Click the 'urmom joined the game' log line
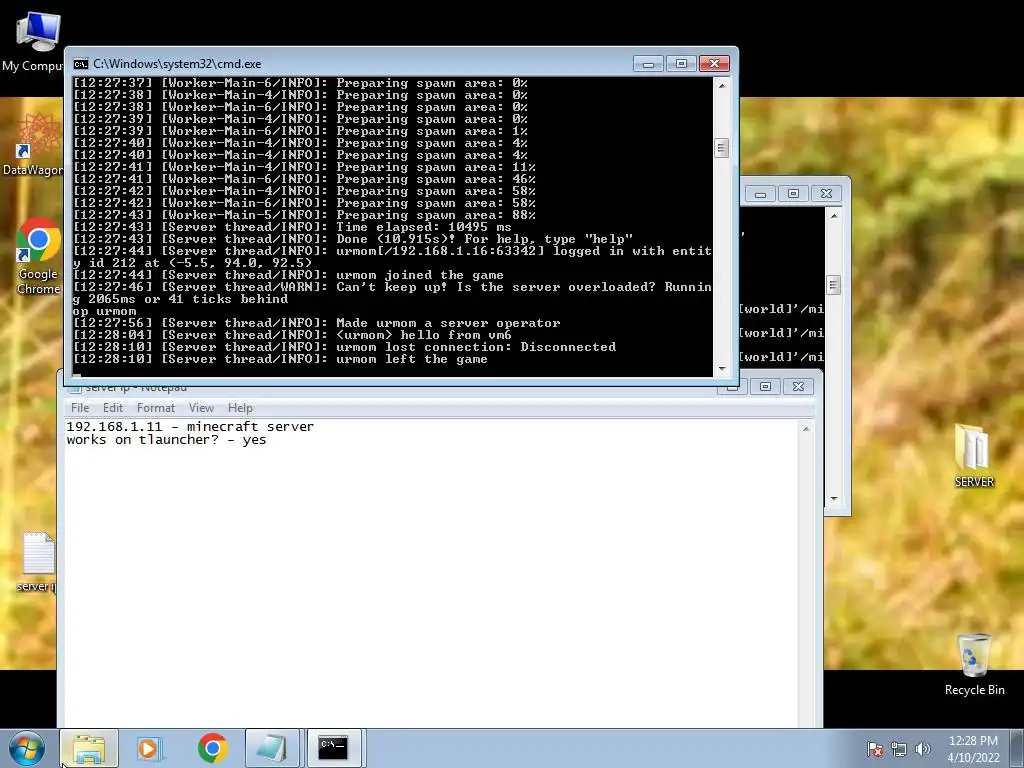Image resolution: width=1024 pixels, height=768 pixels. (x=288, y=275)
